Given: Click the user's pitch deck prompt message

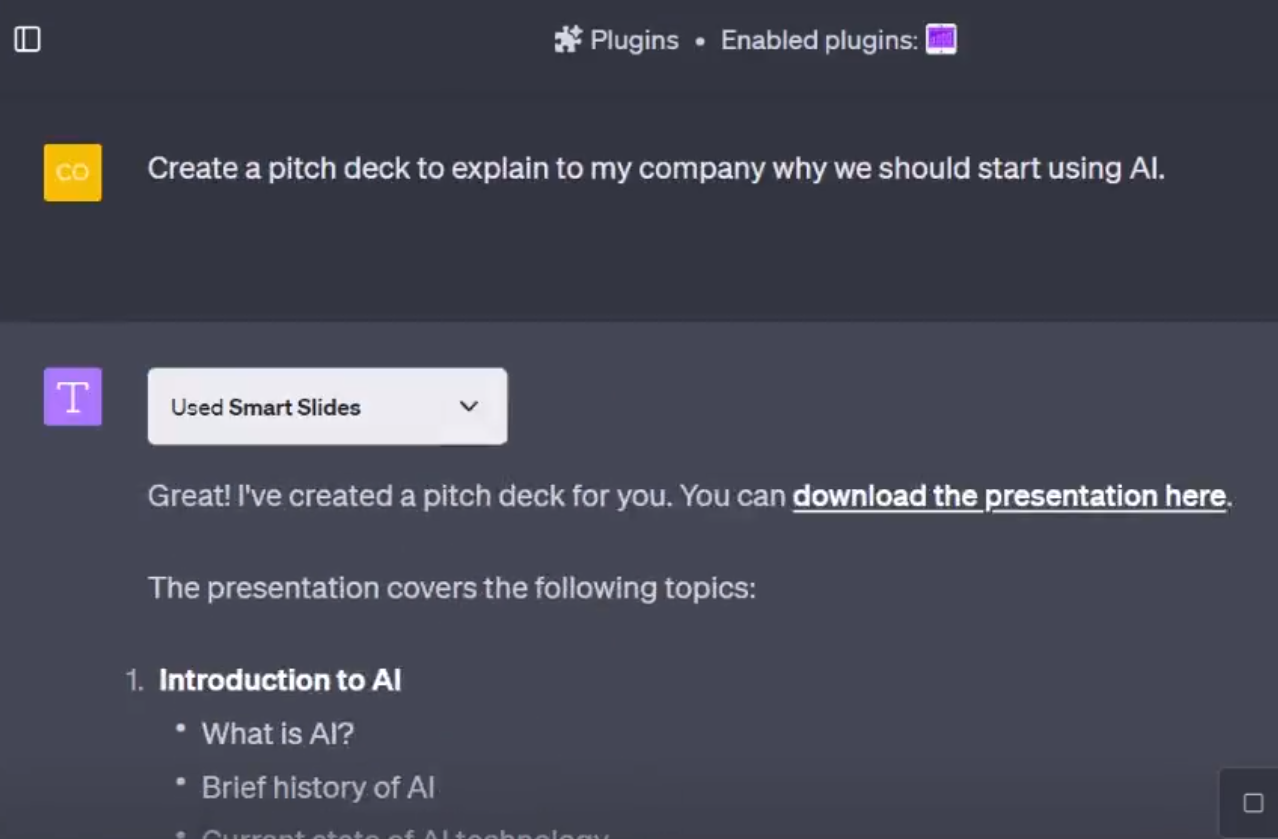Looking at the screenshot, I should pyautogui.click(x=656, y=168).
